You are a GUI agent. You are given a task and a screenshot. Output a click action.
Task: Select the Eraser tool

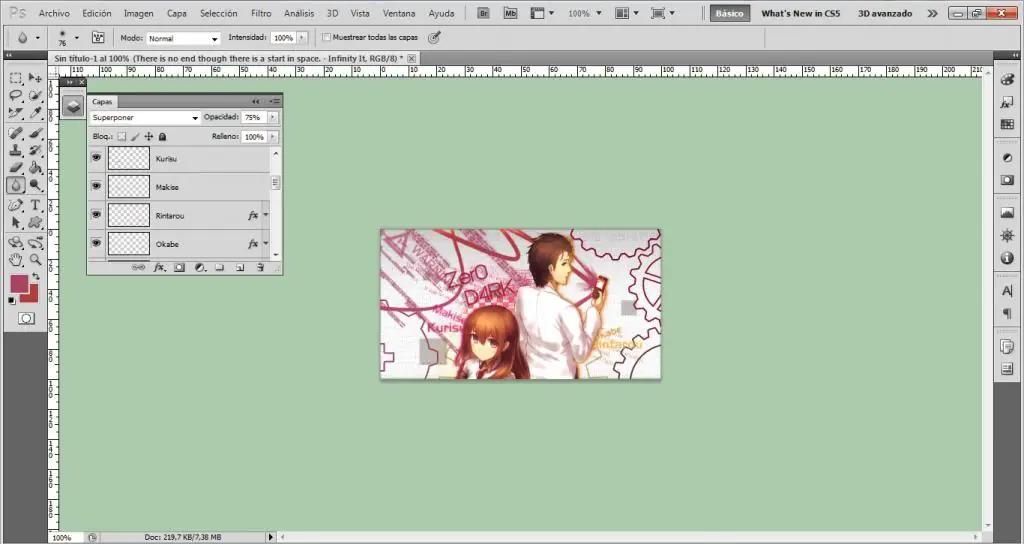click(x=16, y=168)
